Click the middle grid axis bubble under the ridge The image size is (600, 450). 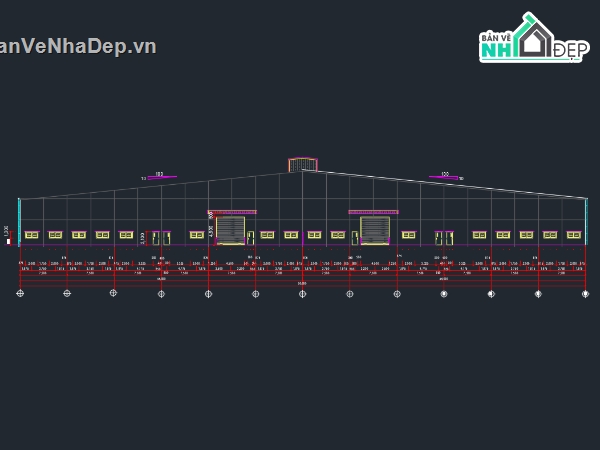[303, 293]
